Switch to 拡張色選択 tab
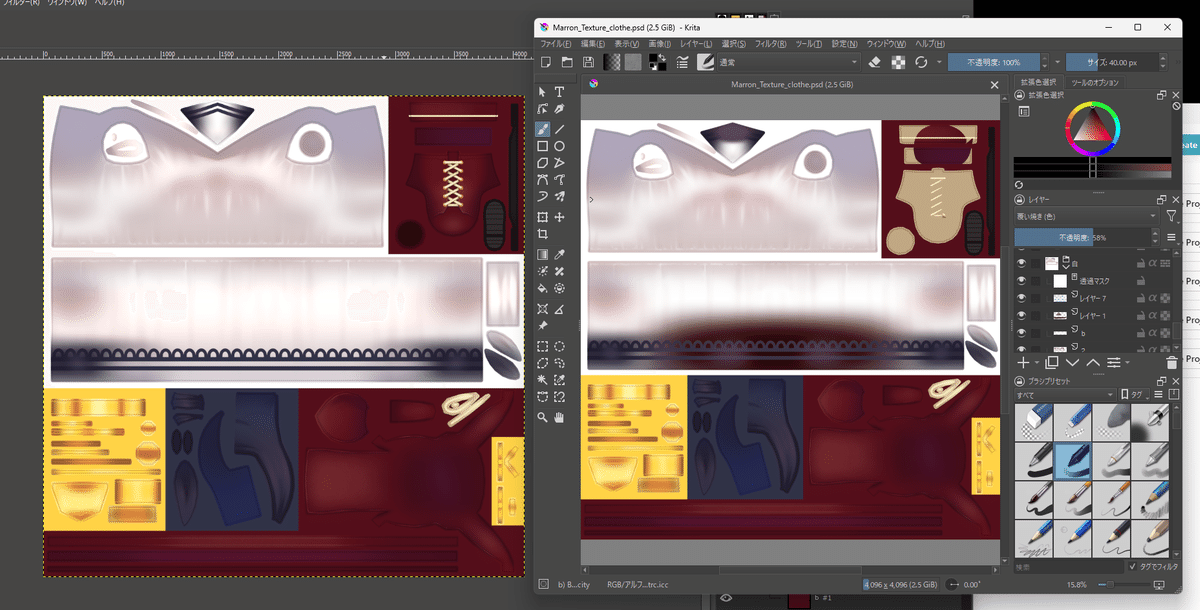 1038,82
